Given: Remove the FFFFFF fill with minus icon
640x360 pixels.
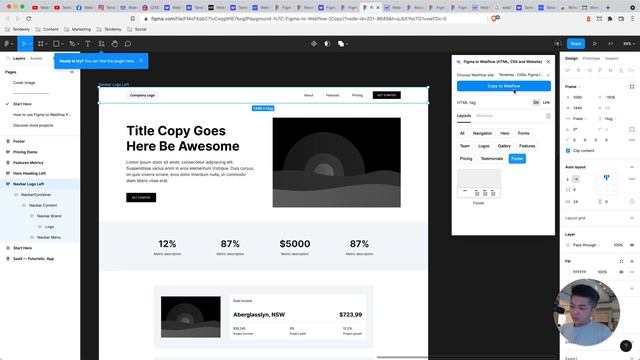Looking at the screenshot, I should click(x=632, y=272).
